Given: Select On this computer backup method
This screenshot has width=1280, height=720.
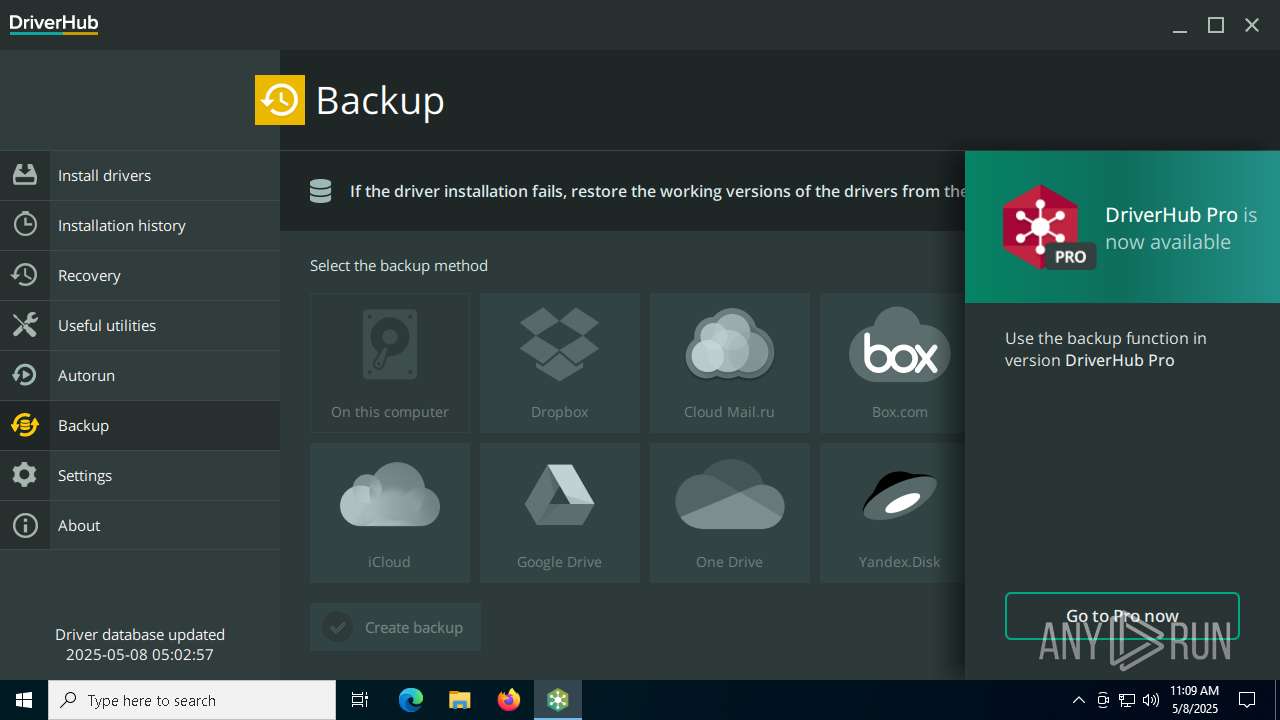Looking at the screenshot, I should pos(390,363).
